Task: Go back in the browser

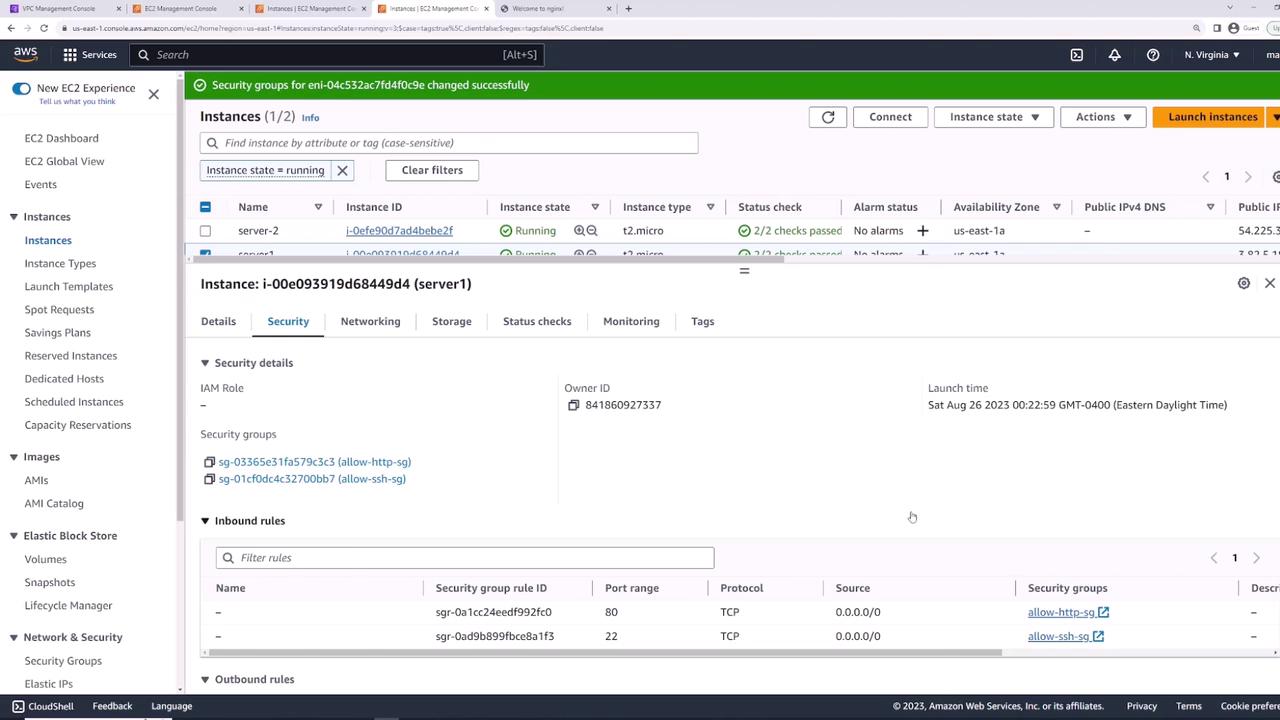Action: pyautogui.click(x=11, y=28)
